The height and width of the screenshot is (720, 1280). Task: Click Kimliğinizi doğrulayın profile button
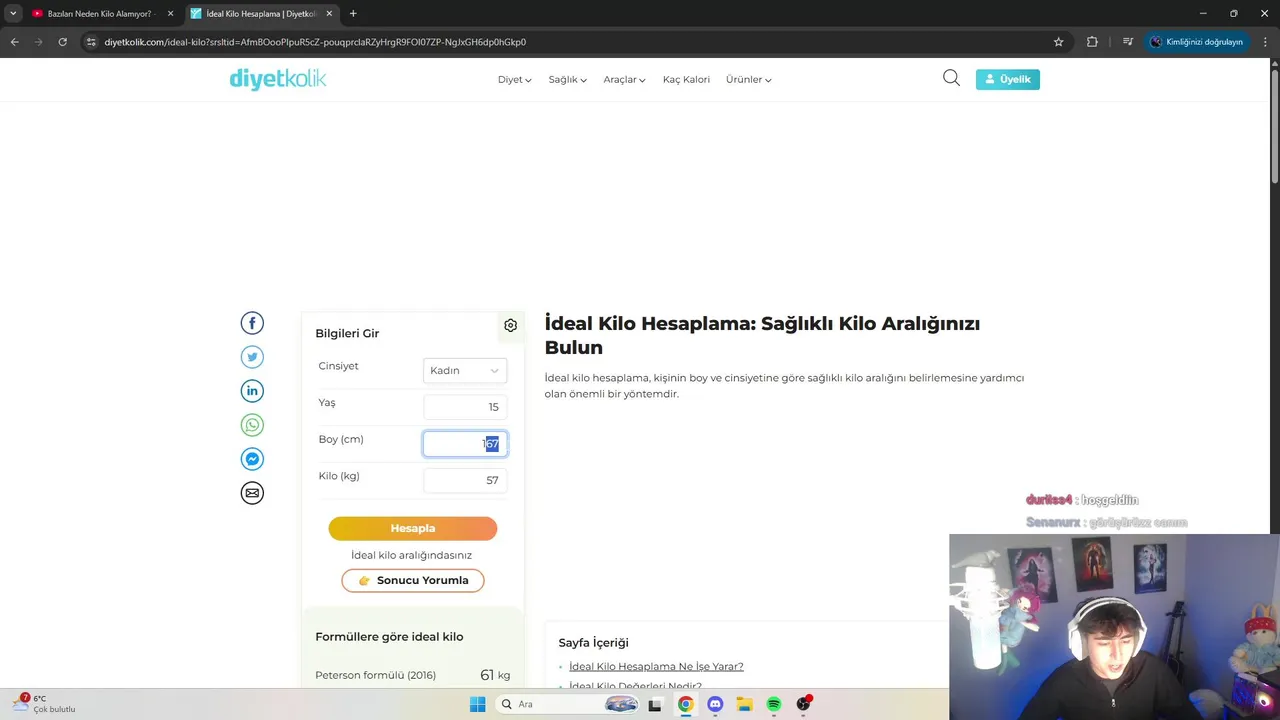(x=1196, y=42)
